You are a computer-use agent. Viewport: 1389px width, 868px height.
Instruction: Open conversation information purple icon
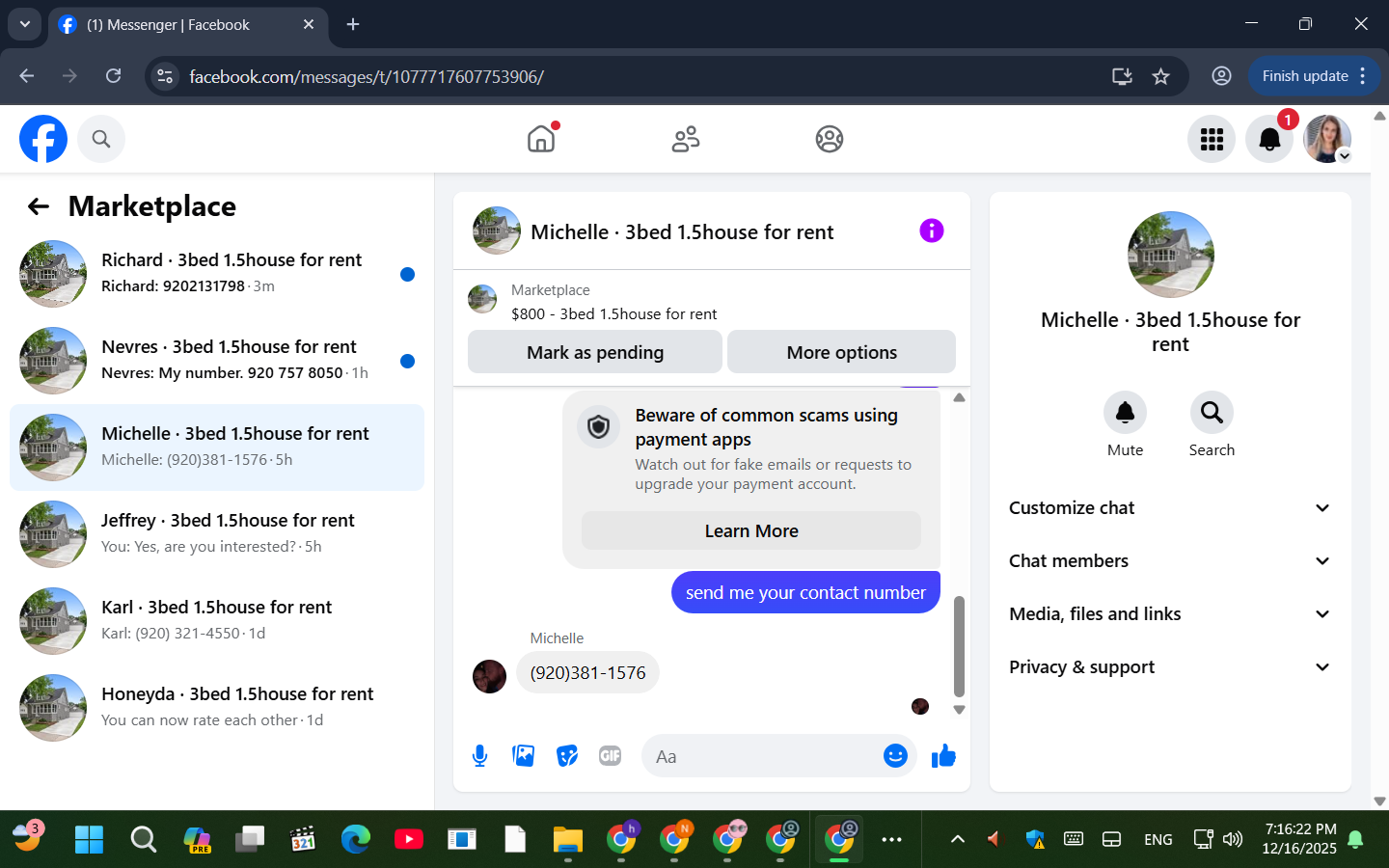tap(931, 231)
